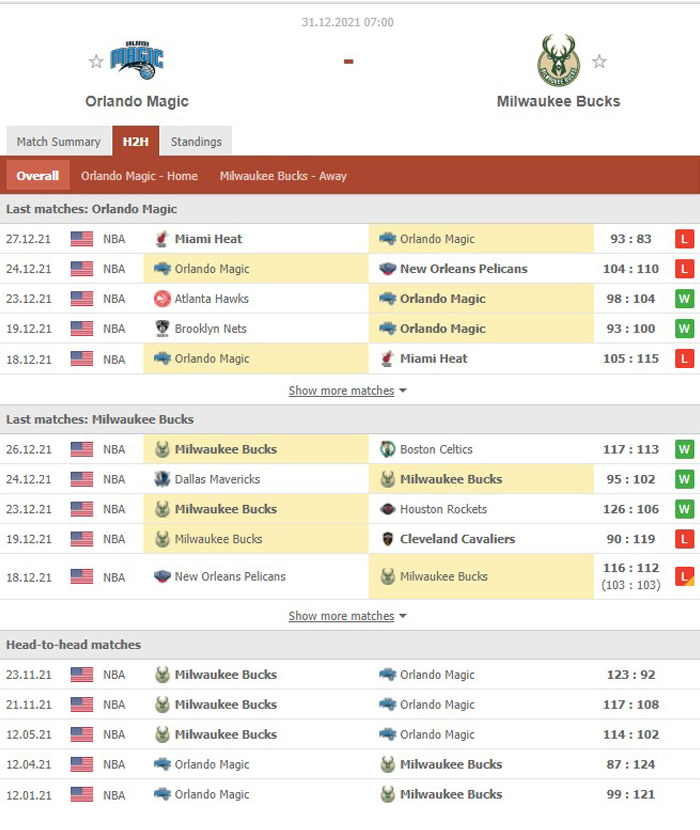
Task: Click the Miami Heat logo in the 27.12.21 row
Action: [162, 239]
